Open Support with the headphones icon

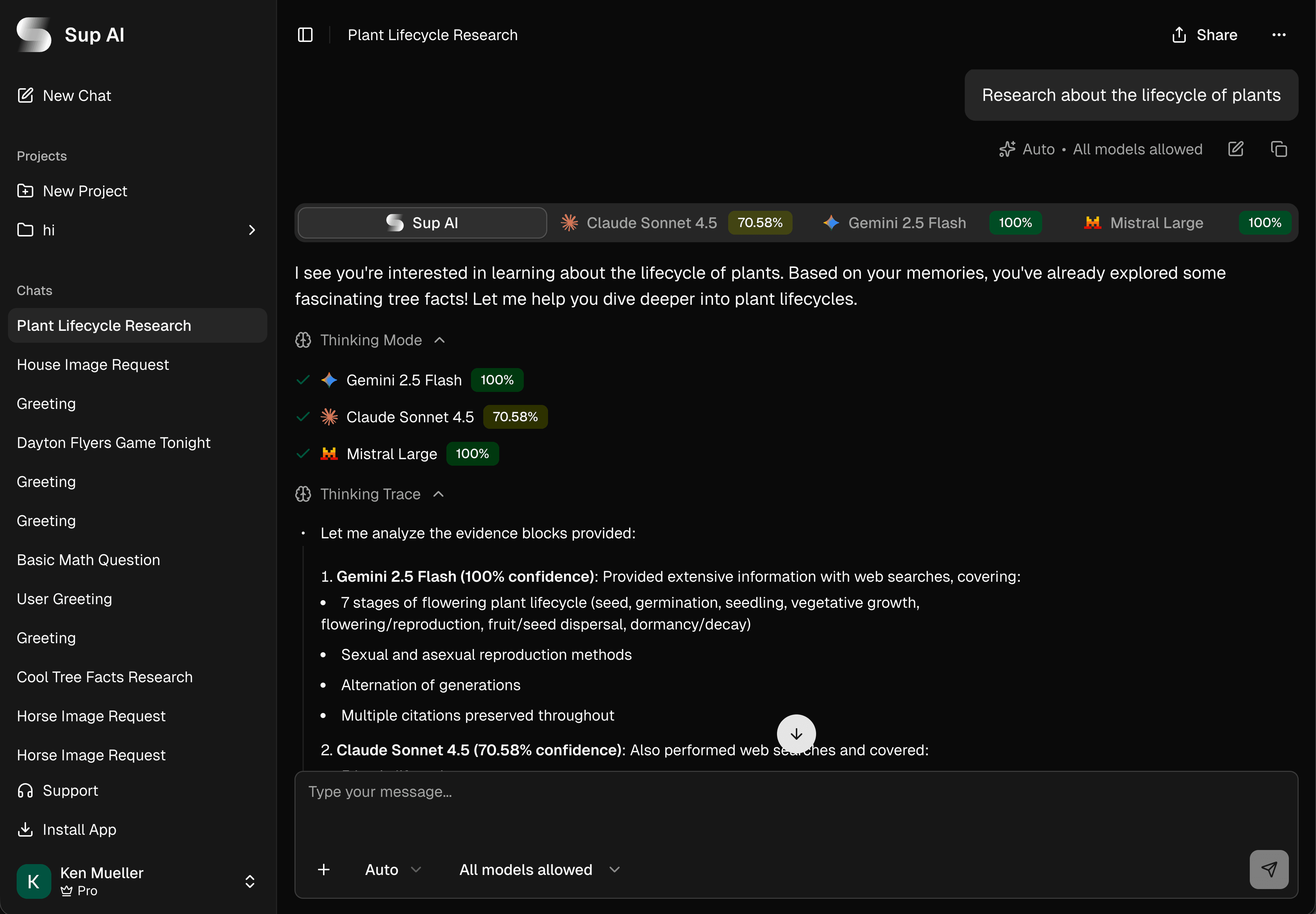(x=57, y=790)
